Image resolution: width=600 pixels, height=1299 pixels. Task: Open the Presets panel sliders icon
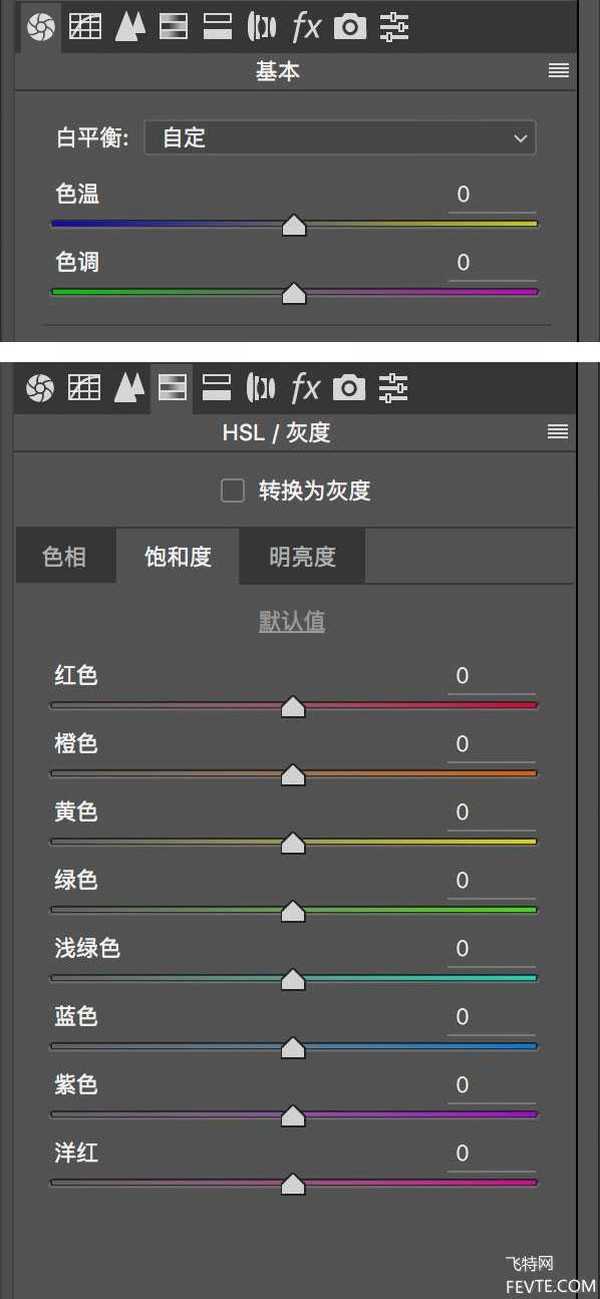click(394, 26)
